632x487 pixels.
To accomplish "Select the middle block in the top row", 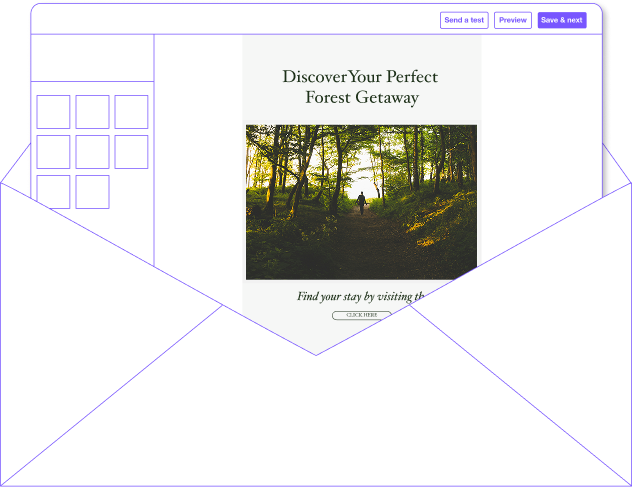I will pyautogui.click(x=92, y=112).
